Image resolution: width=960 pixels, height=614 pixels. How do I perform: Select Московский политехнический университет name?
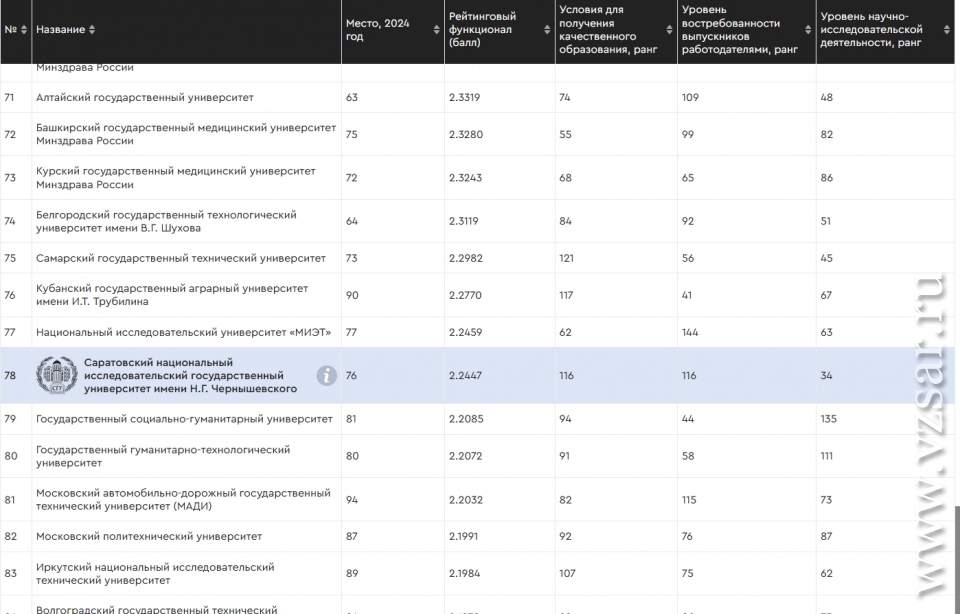click(149, 536)
